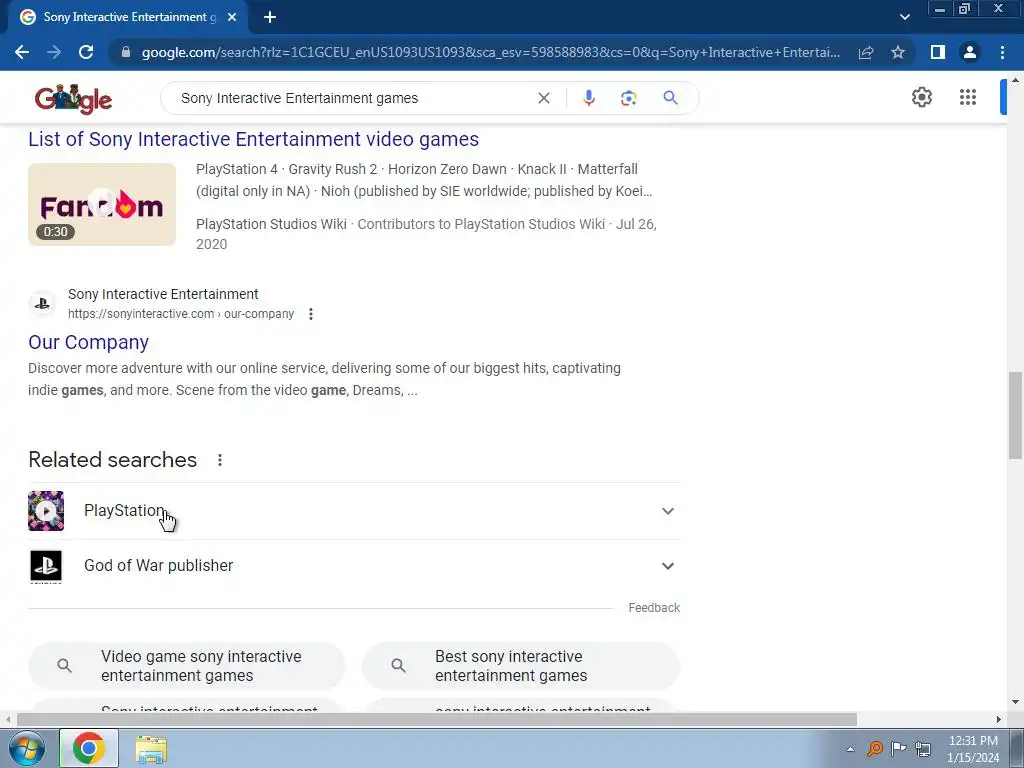
Task: Close the Sony Interactive Entertainment tab
Action: 232,17
